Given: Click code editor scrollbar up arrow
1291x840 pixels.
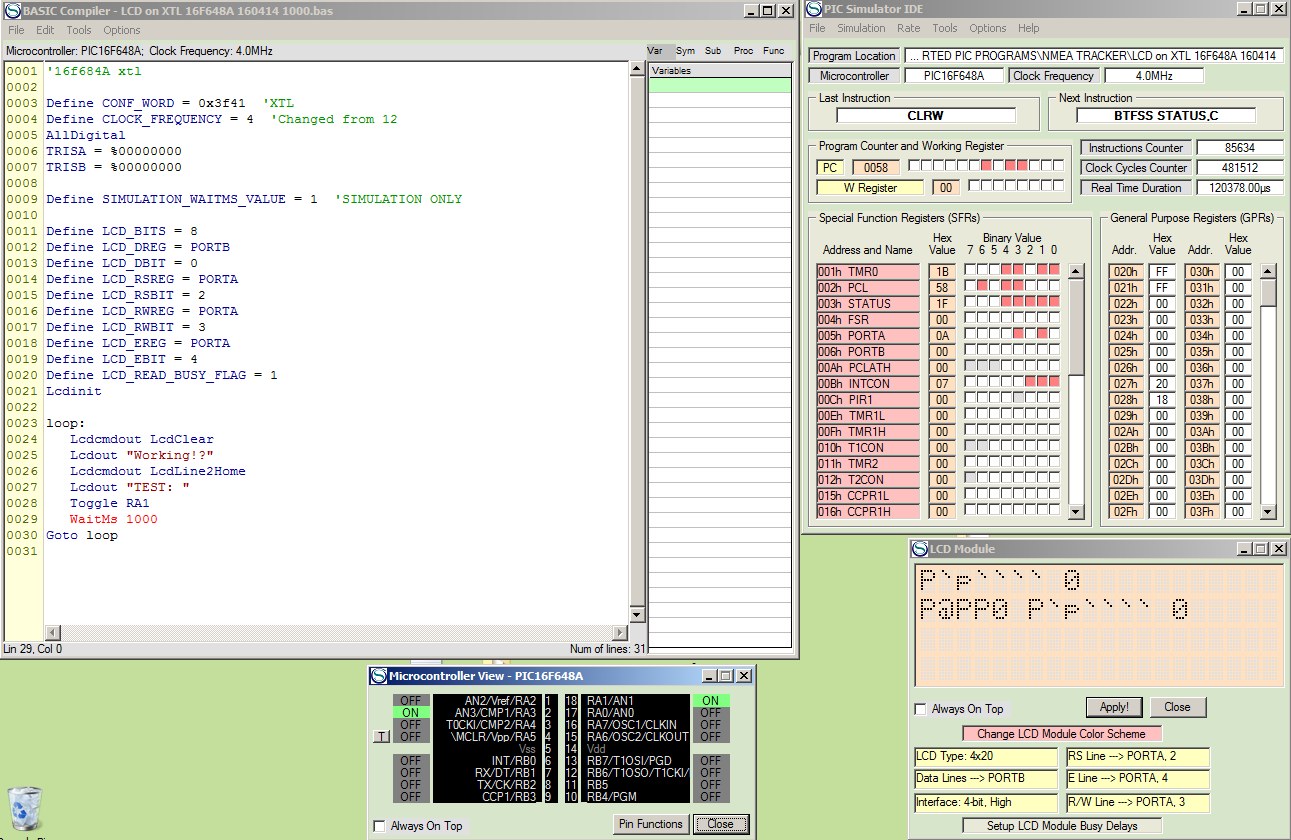Looking at the screenshot, I should point(638,71).
